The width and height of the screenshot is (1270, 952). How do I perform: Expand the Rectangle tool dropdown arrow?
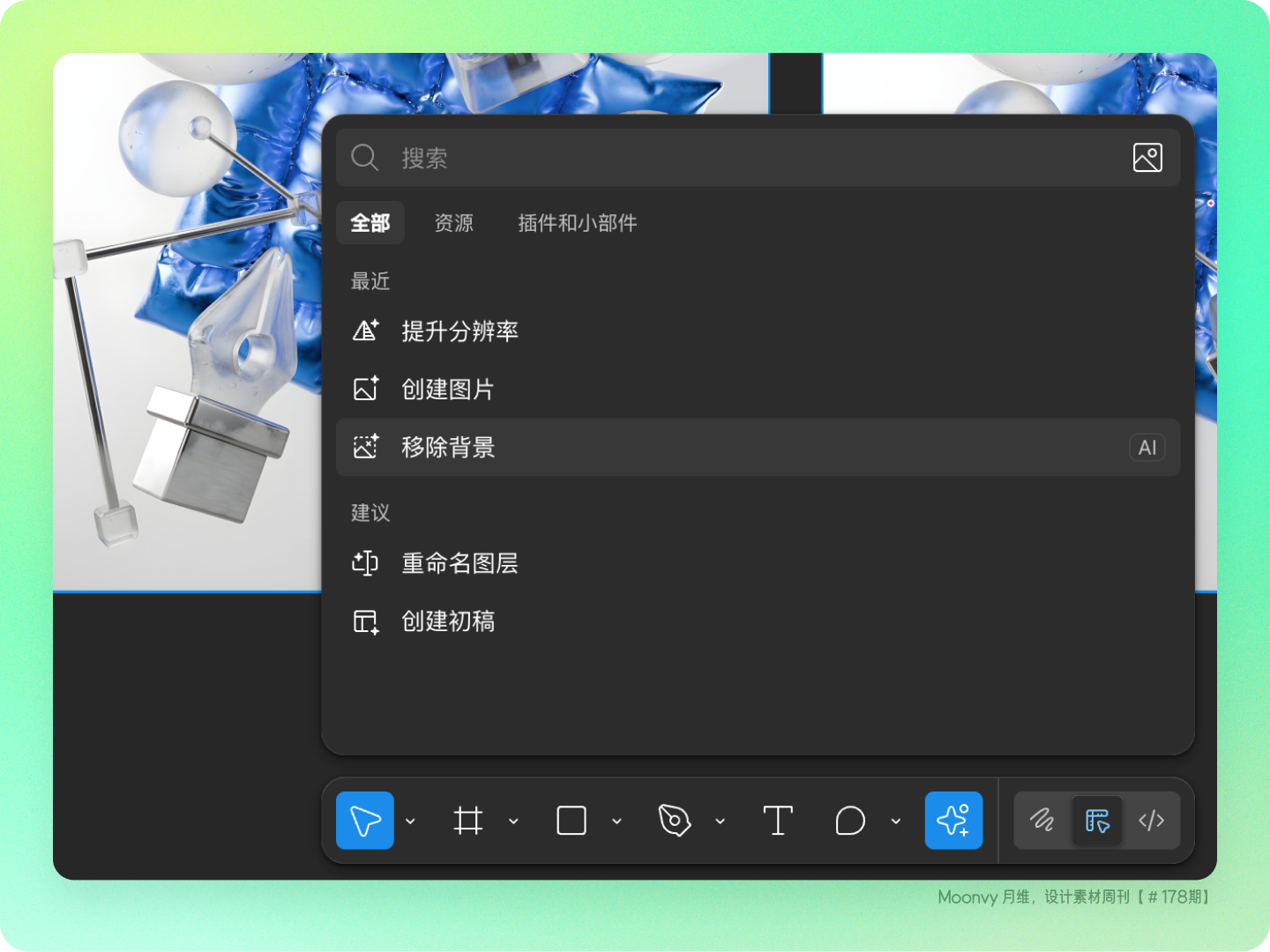[616, 821]
